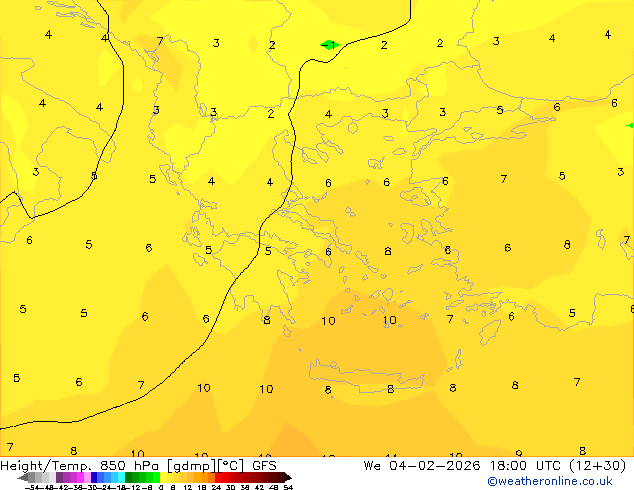Viewport: 634px width, 490px height.
Task: Pick the dark purple swatch in the legend
Action: (59, 478)
